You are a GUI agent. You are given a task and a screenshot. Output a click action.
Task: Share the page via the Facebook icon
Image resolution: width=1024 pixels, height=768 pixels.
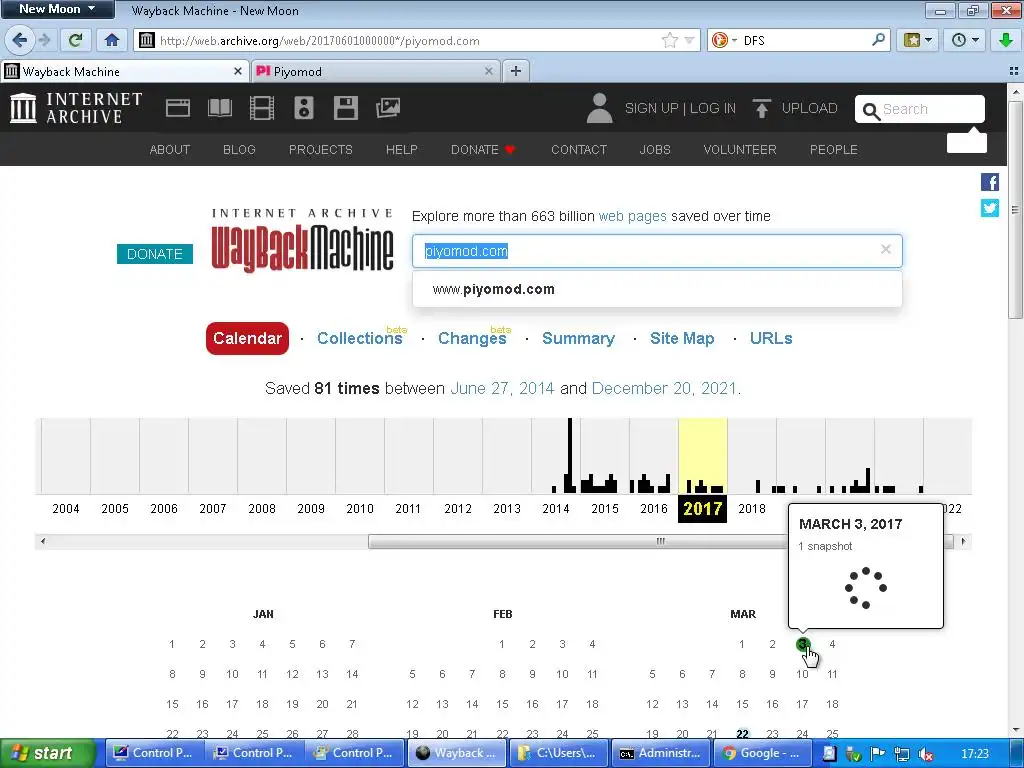(x=989, y=182)
